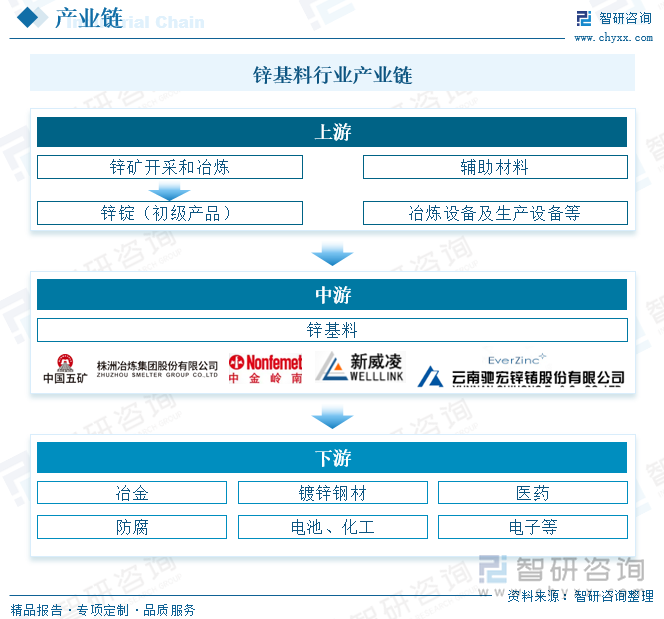
Task: Click the 冶炼设备及生产设备等 box
Action: click(x=495, y=213)
